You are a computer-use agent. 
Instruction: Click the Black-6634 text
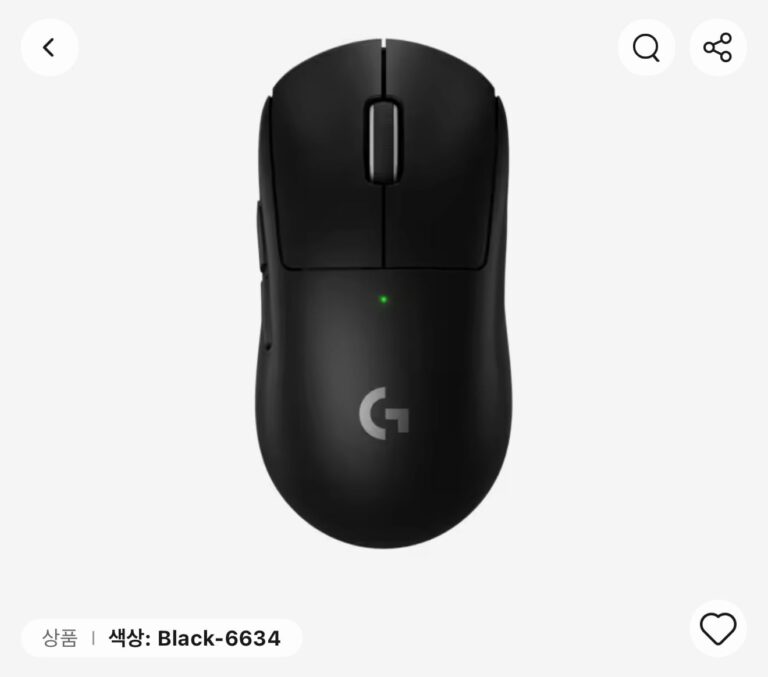pos(219,638)
